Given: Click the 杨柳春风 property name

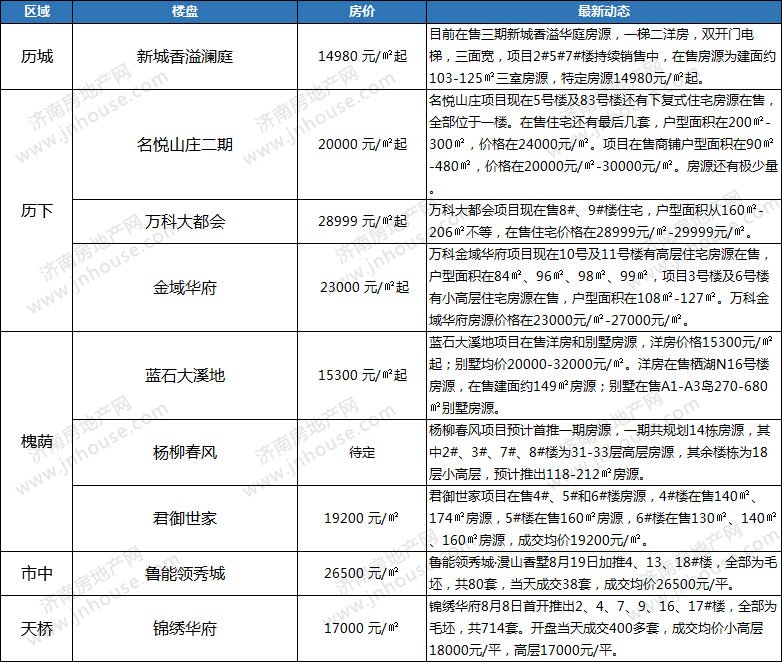Looking at the screenshot, I should pyautogui.click(x=184, y=452).
